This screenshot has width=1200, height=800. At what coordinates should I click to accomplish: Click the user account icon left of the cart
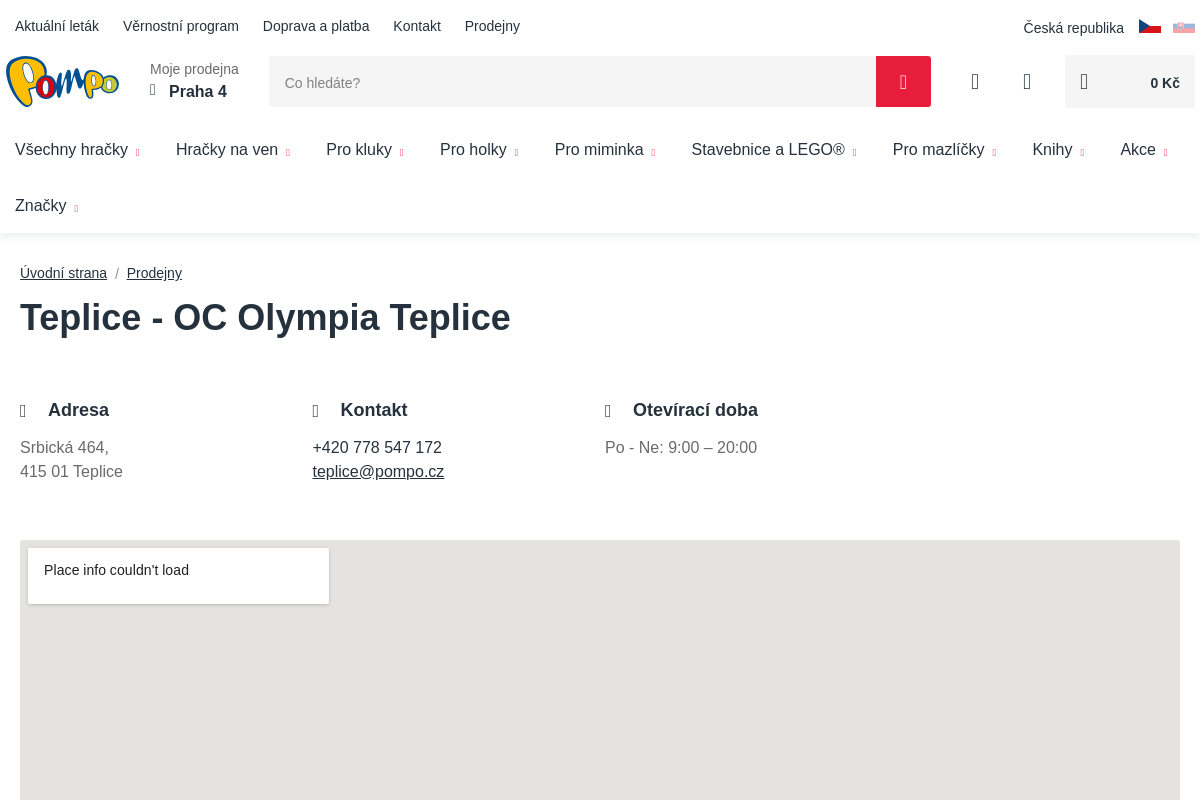pyautogui.click(x=1027, y=82)
